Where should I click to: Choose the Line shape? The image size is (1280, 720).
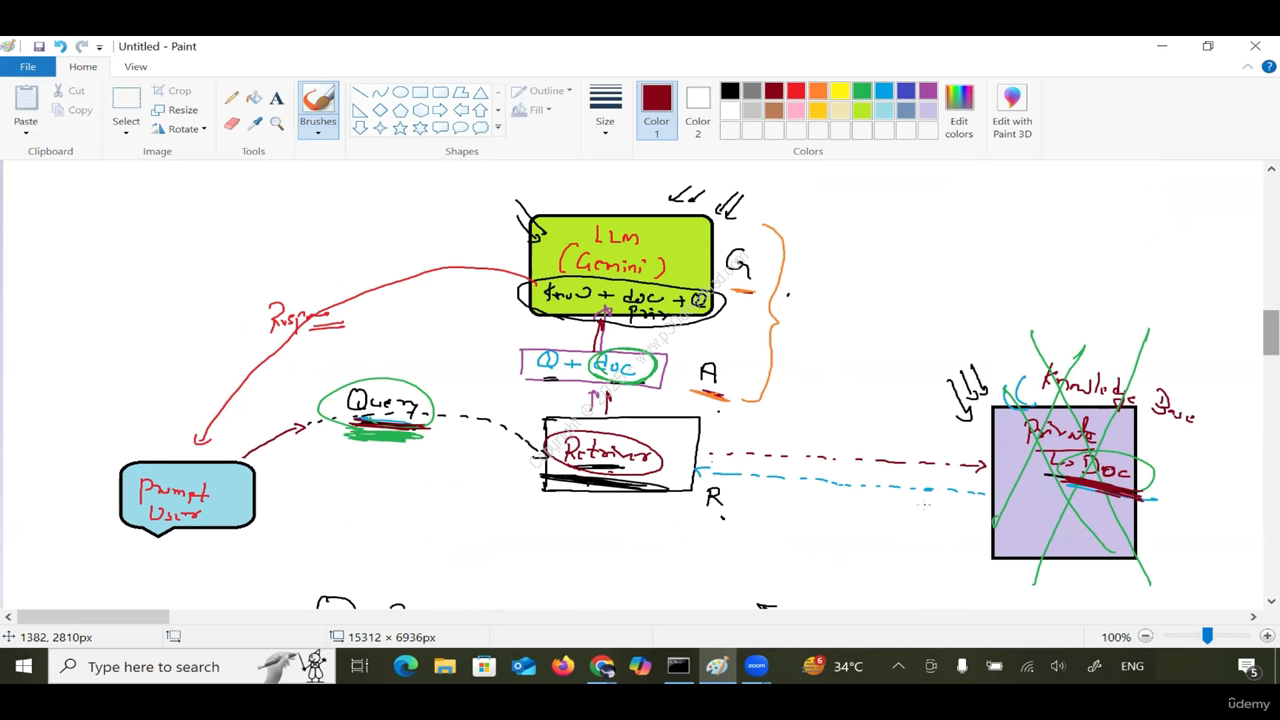click(x=360, y=92)
